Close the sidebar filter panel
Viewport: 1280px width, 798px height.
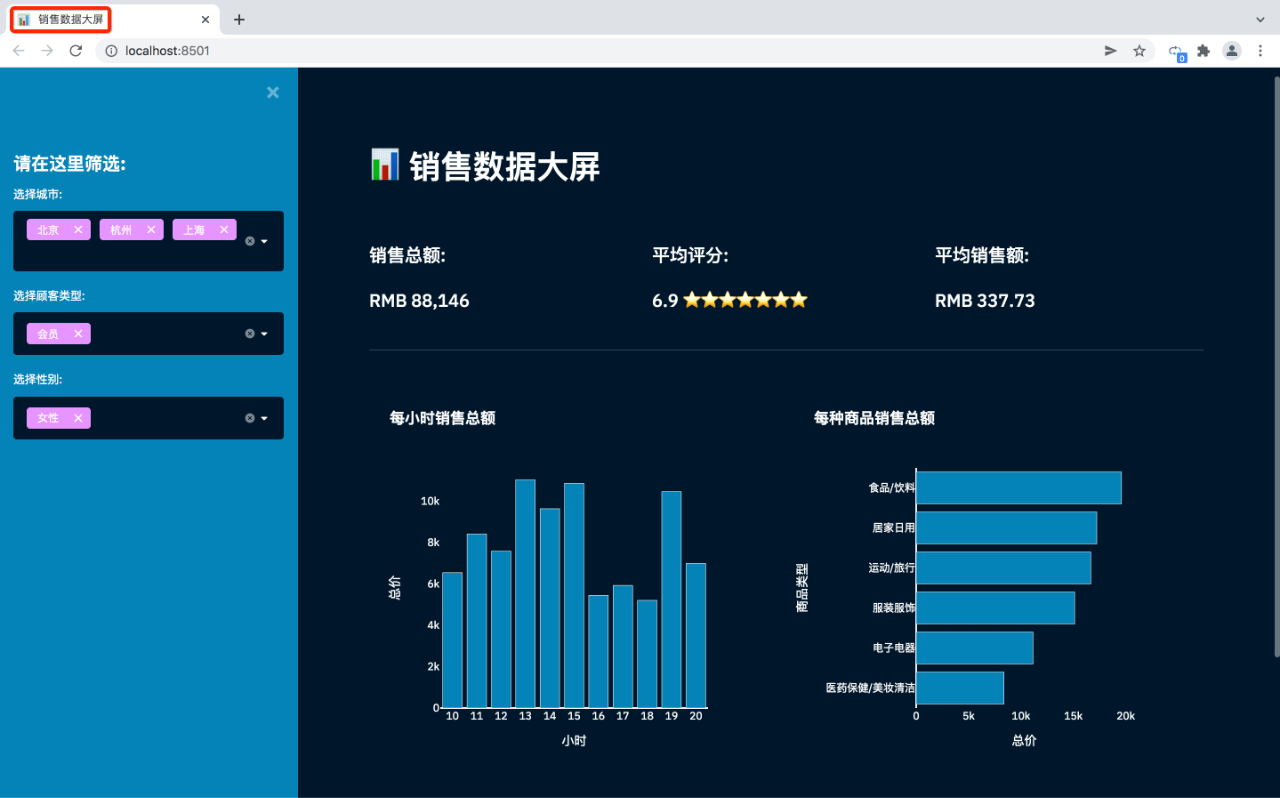coord(273,93)
